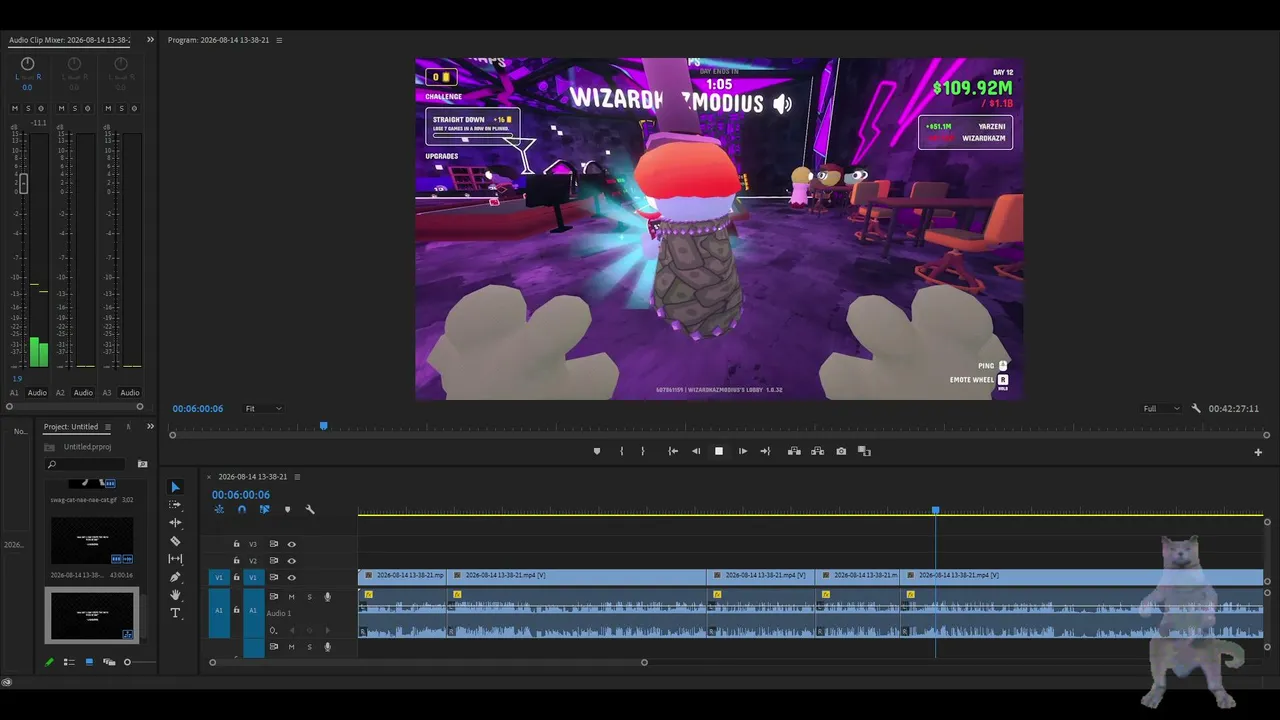Select the selected sequence thumbnail in Project panel

(x=92, y=615)
